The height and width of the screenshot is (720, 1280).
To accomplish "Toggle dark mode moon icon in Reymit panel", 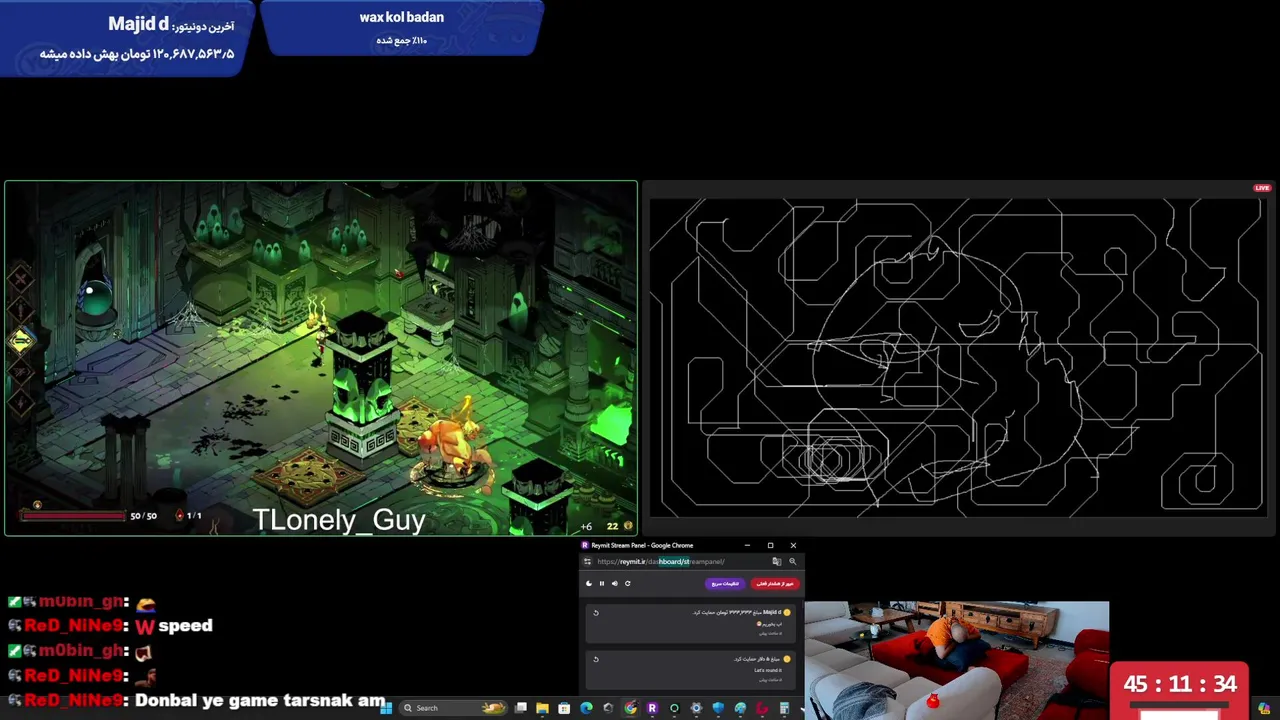I will click(588, 583).
